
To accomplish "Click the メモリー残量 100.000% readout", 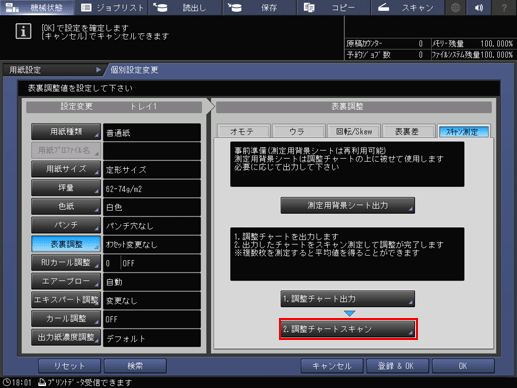I will 472,44.
